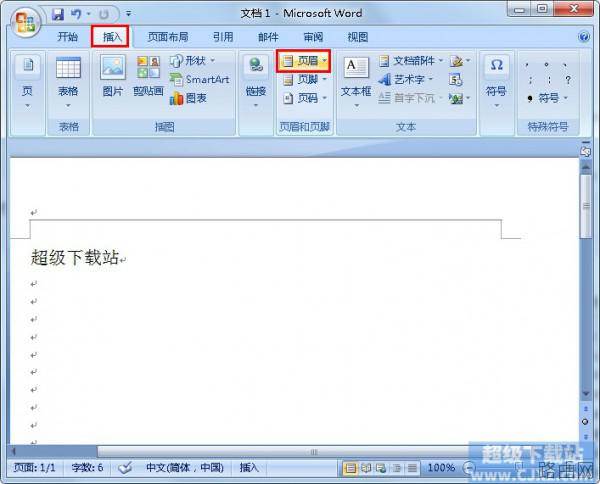Image resolution: width=600 pixels, height=484 pixels.
Task: Open Customize Quick Access Toolbar arrow
Action: [129, 14]
